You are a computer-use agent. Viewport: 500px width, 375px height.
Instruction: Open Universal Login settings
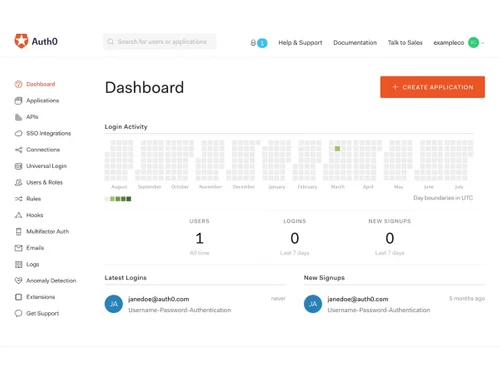point(47,166)
